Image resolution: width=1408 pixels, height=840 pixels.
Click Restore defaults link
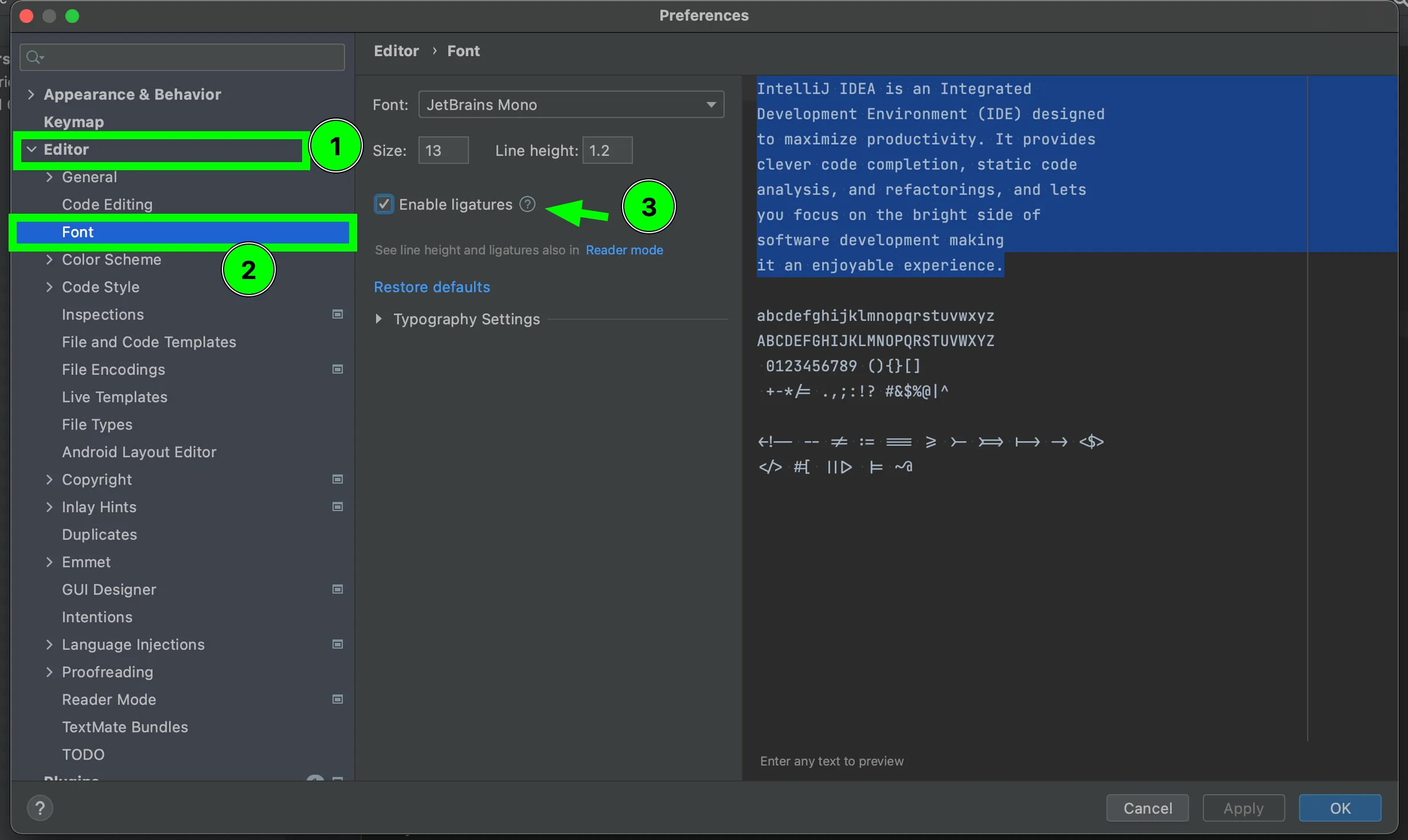coord(432,286)
